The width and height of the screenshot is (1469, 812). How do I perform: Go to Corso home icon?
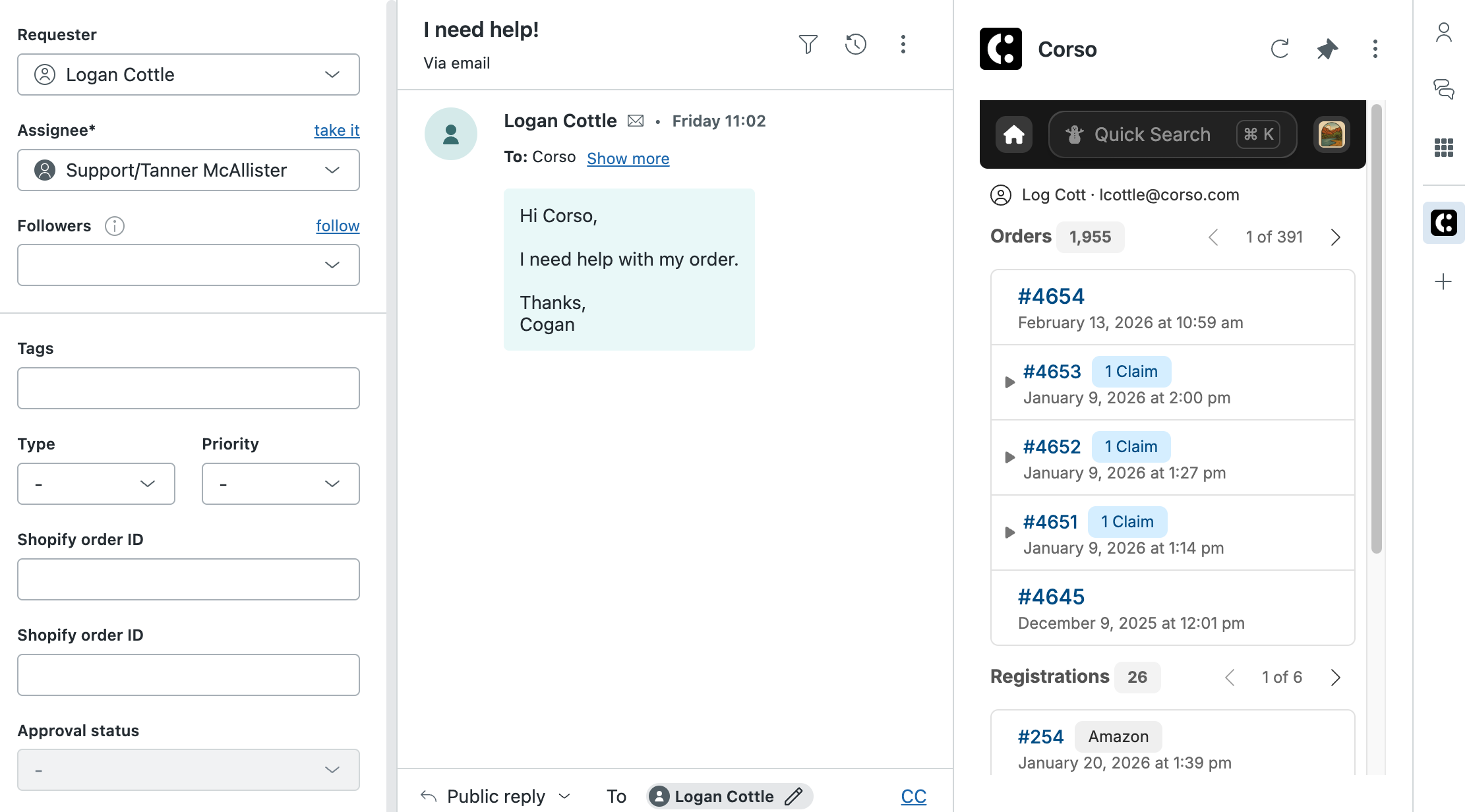click(x=1014, y=134)
